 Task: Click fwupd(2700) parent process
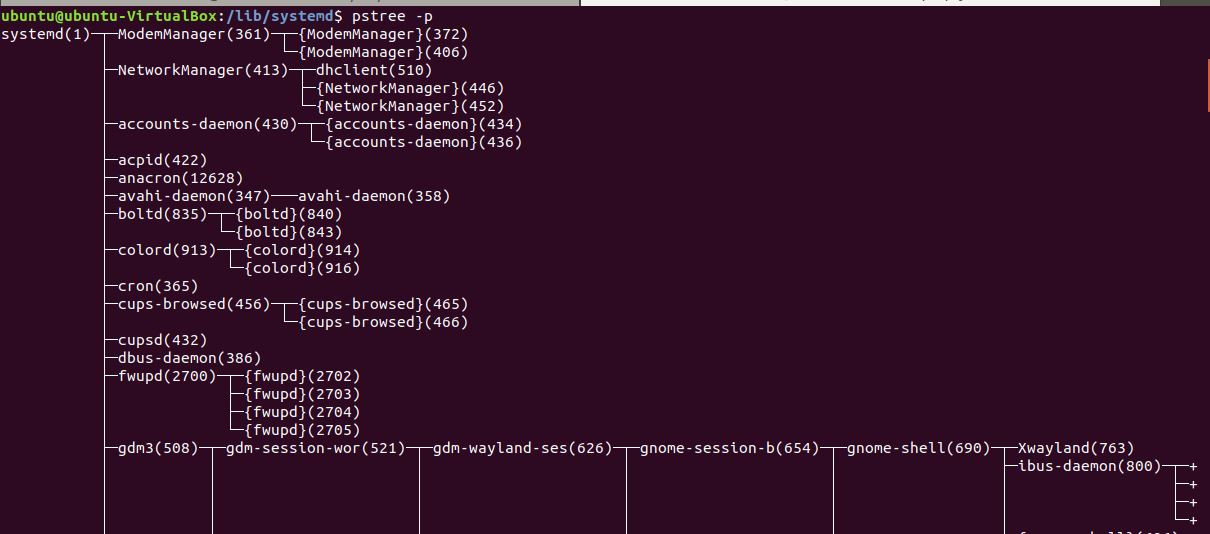[x=167, y=376]
